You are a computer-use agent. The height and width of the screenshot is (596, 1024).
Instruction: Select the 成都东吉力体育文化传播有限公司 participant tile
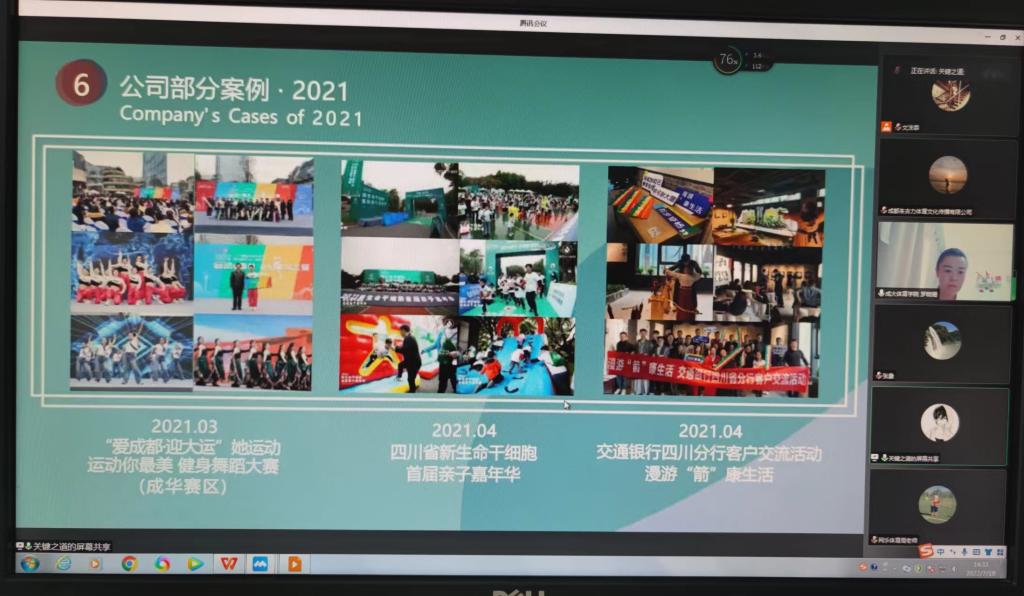pyautogui.click(x=946, y=178)
